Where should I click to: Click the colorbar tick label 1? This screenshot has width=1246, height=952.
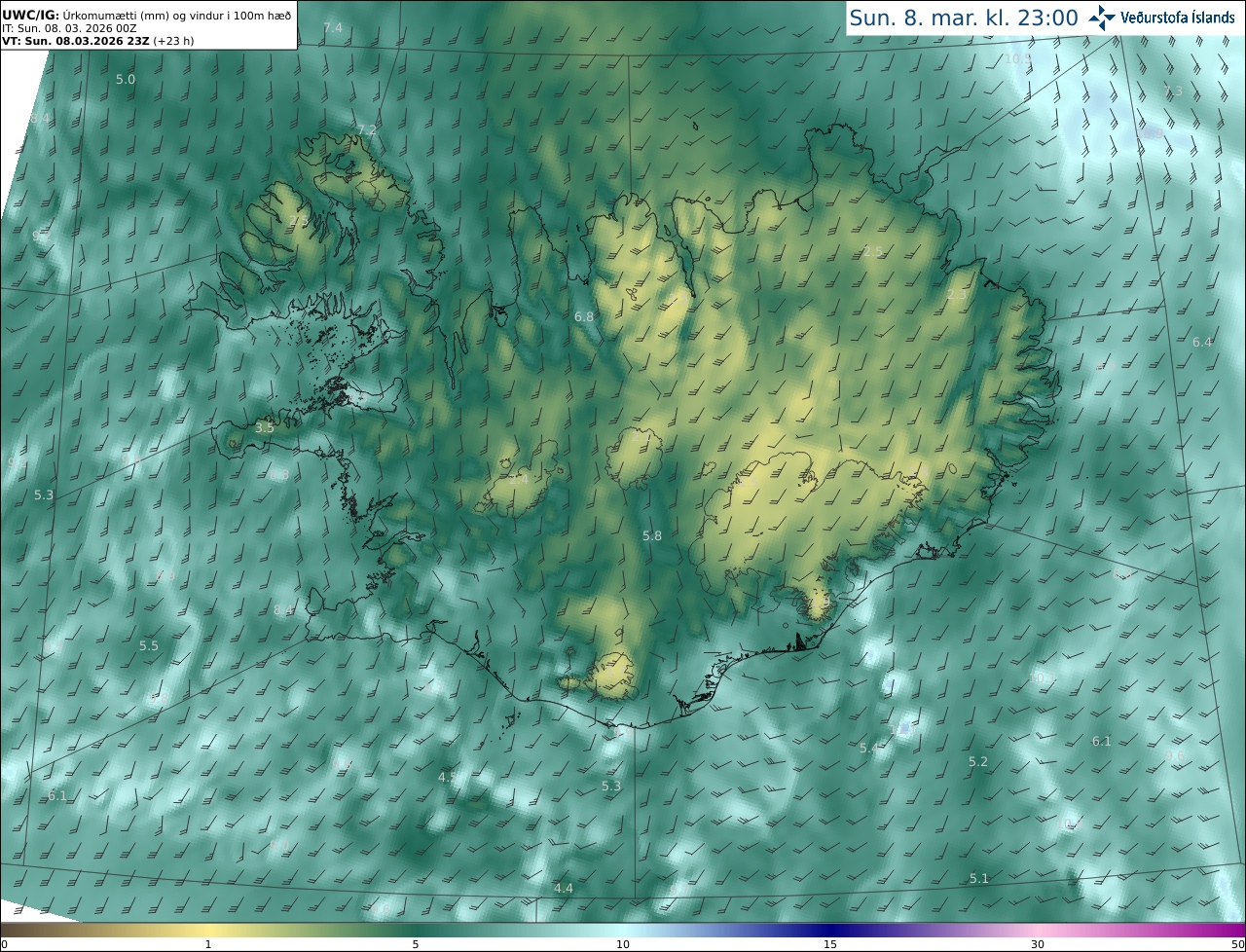[x=208, y=944]
